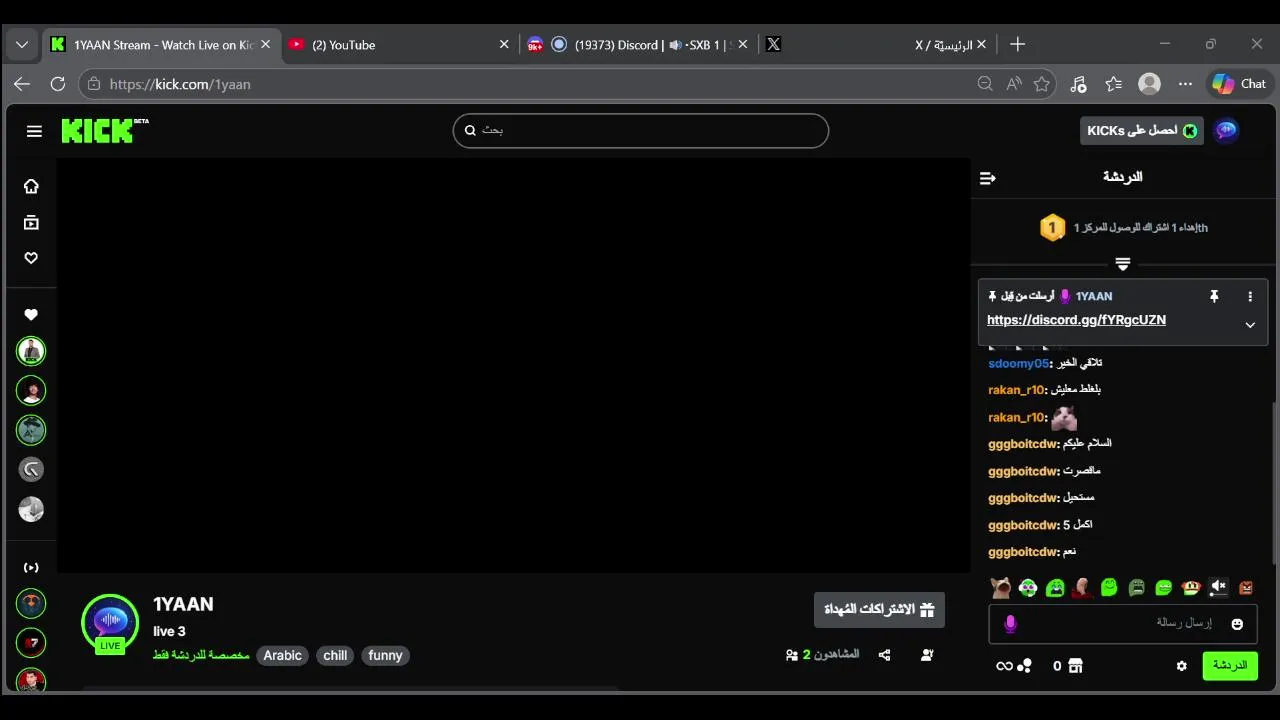
Task: Switch to the Discord browser tab
Action: coord(637,45)
